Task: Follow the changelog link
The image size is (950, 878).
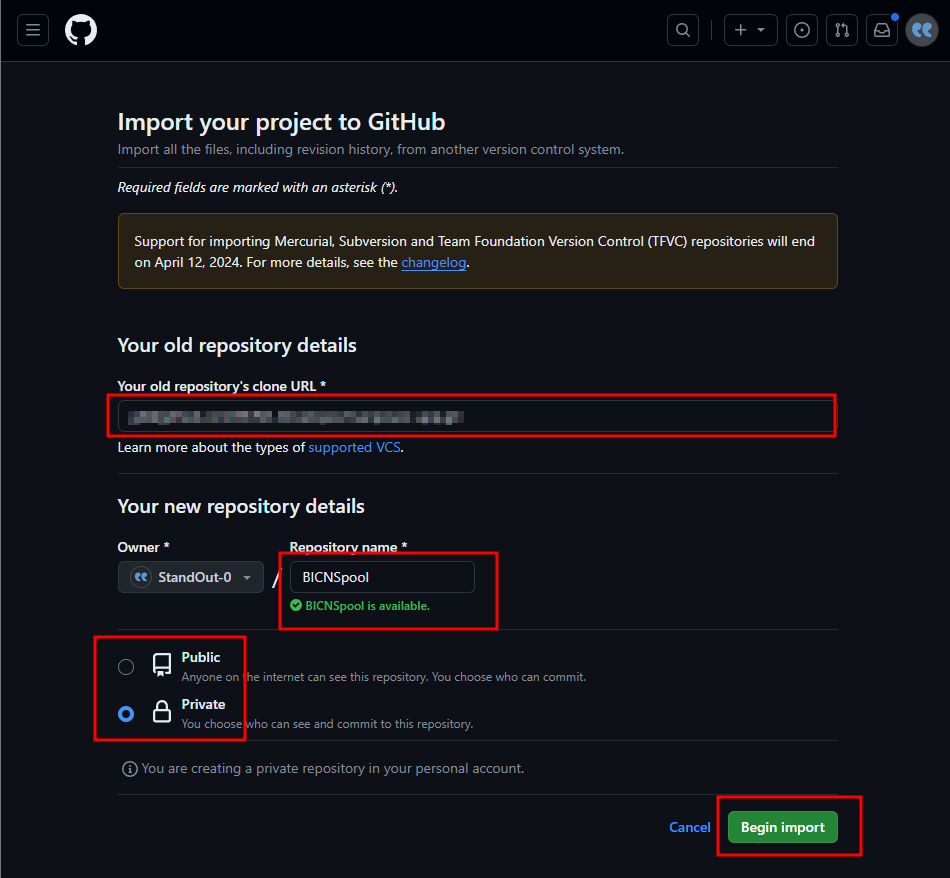Action: pyautogui.click(x=434, y=262)
